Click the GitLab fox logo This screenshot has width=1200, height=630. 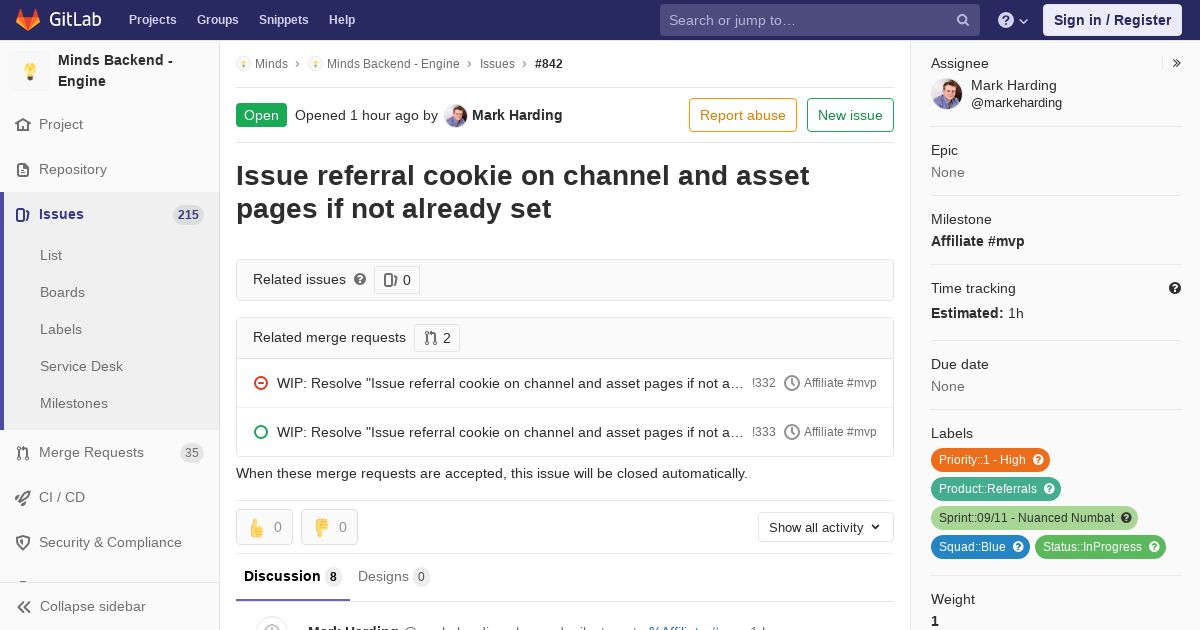[28, 19]
